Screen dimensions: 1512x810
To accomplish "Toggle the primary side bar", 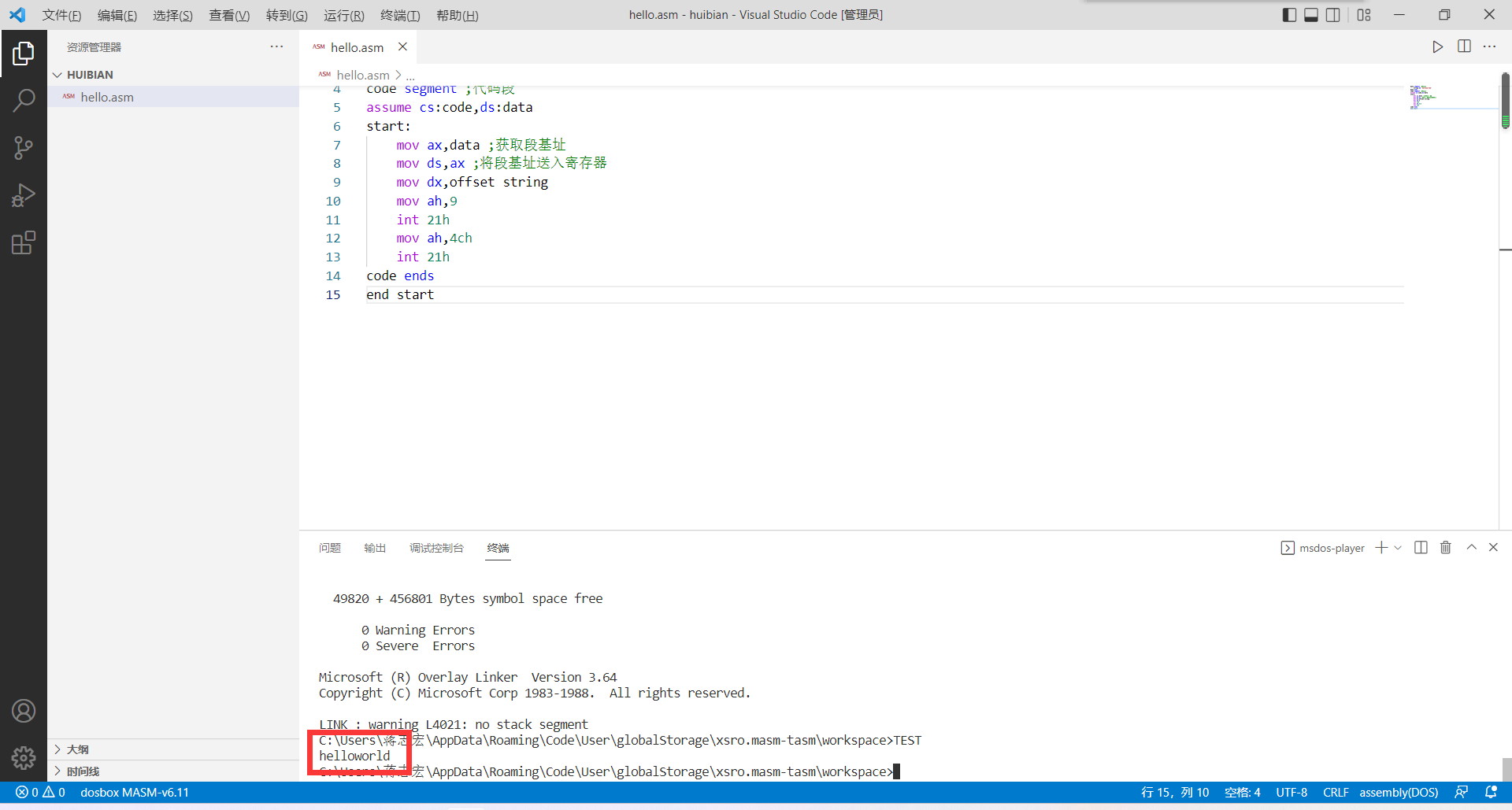I will coord(1289,15).
